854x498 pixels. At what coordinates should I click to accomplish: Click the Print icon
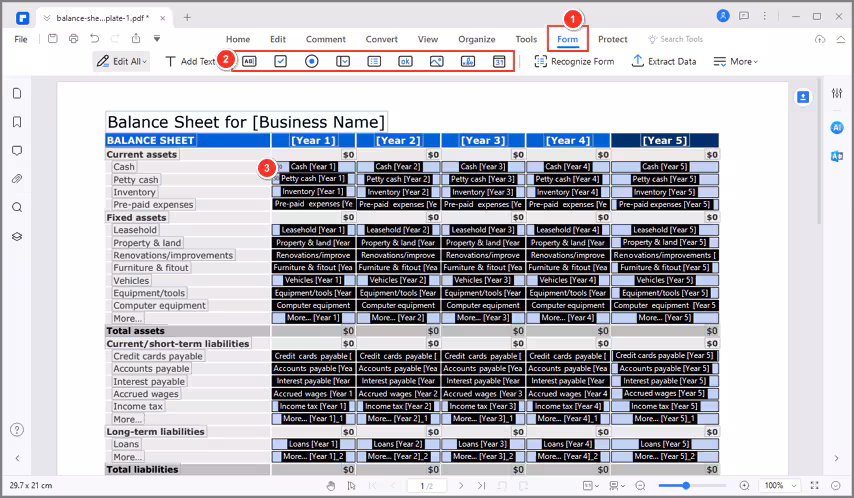point(74,39)
